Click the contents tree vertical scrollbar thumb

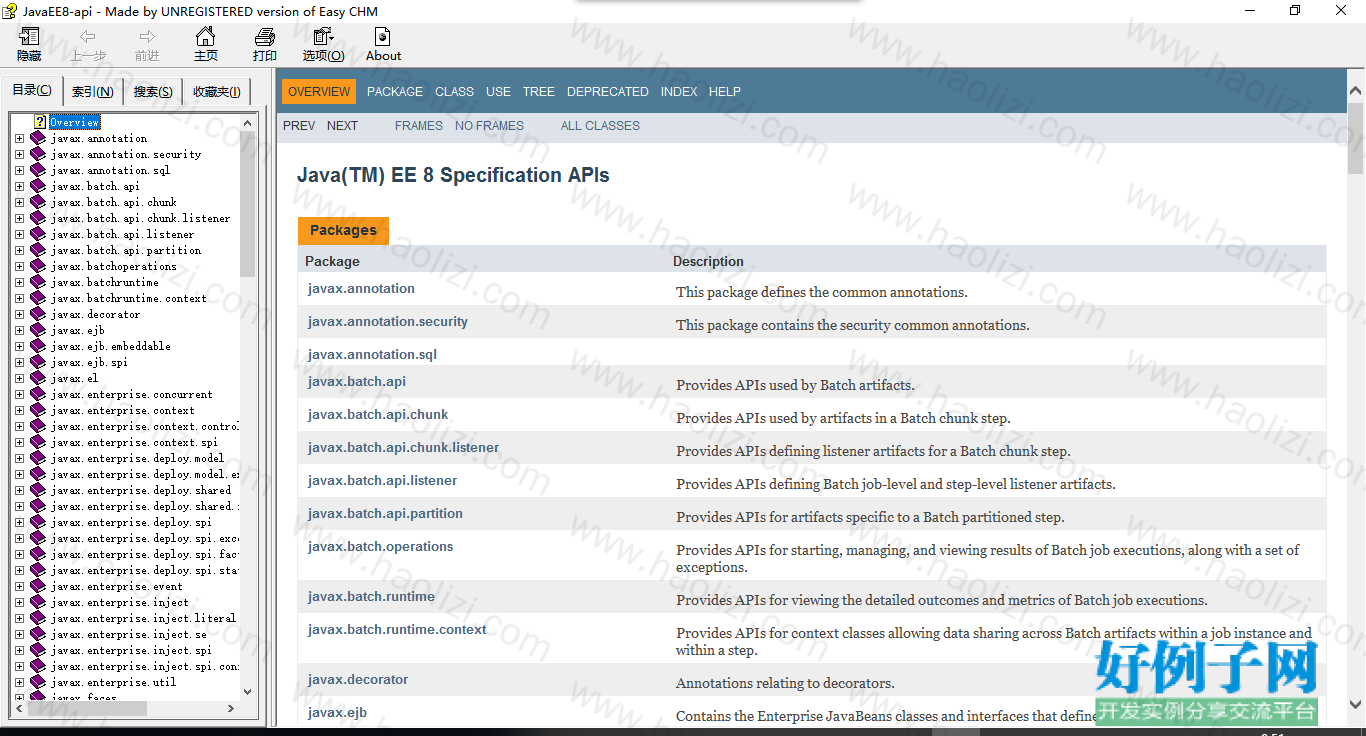[x=248, y=203]
